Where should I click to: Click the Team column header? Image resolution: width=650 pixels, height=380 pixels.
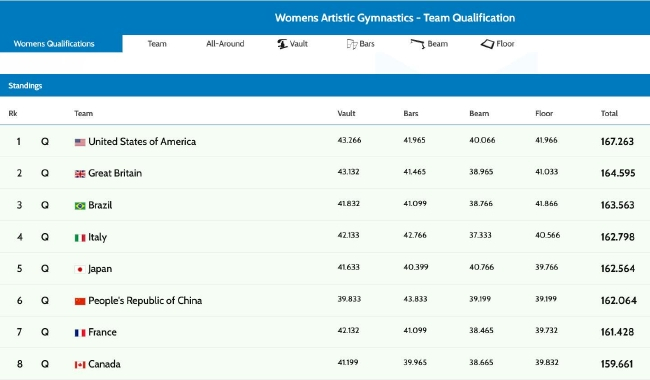pyautogui.click(x=83, y=113)
